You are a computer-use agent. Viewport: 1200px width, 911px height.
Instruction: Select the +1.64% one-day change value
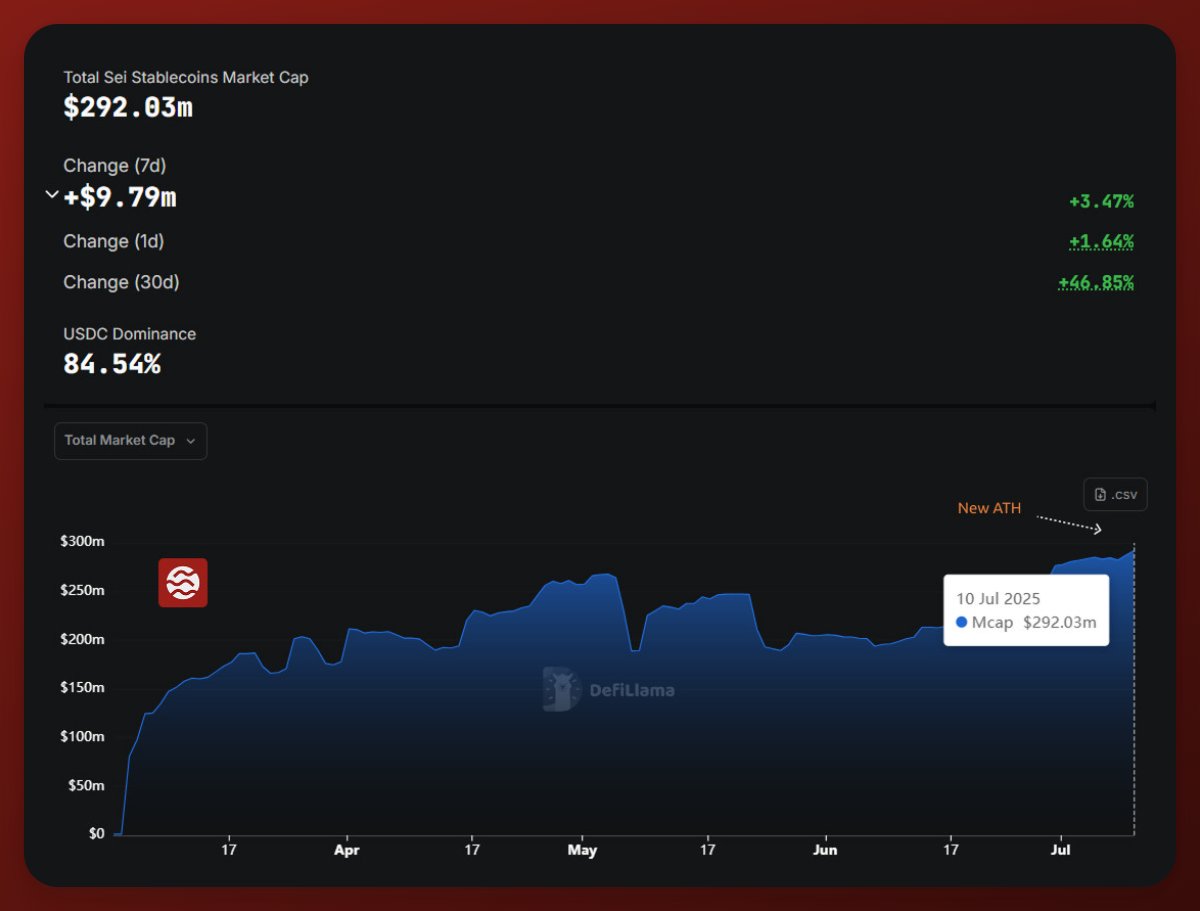[x=1101, y=241]
